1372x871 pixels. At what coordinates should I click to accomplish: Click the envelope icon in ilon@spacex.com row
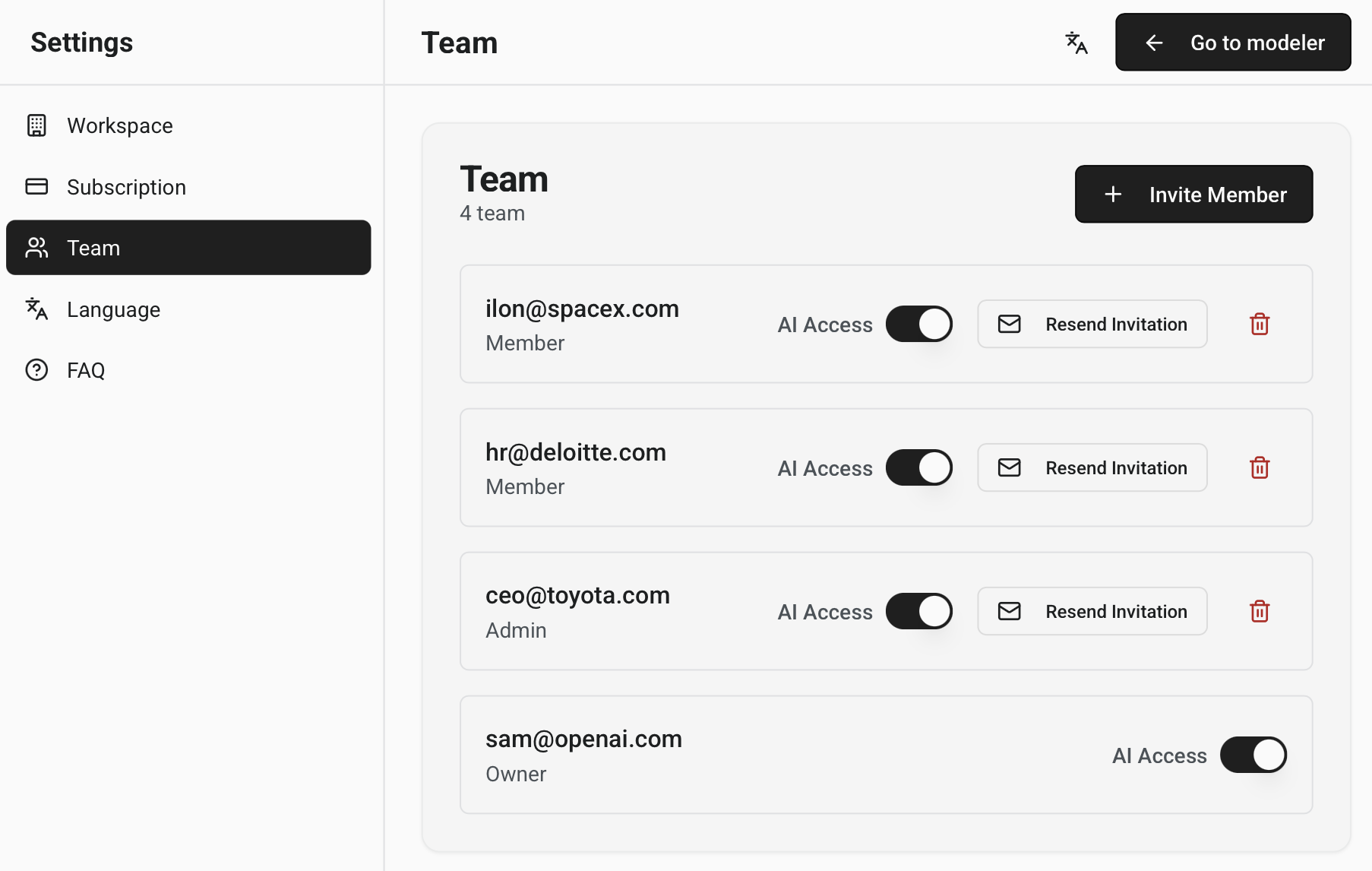pos(1009,324)
